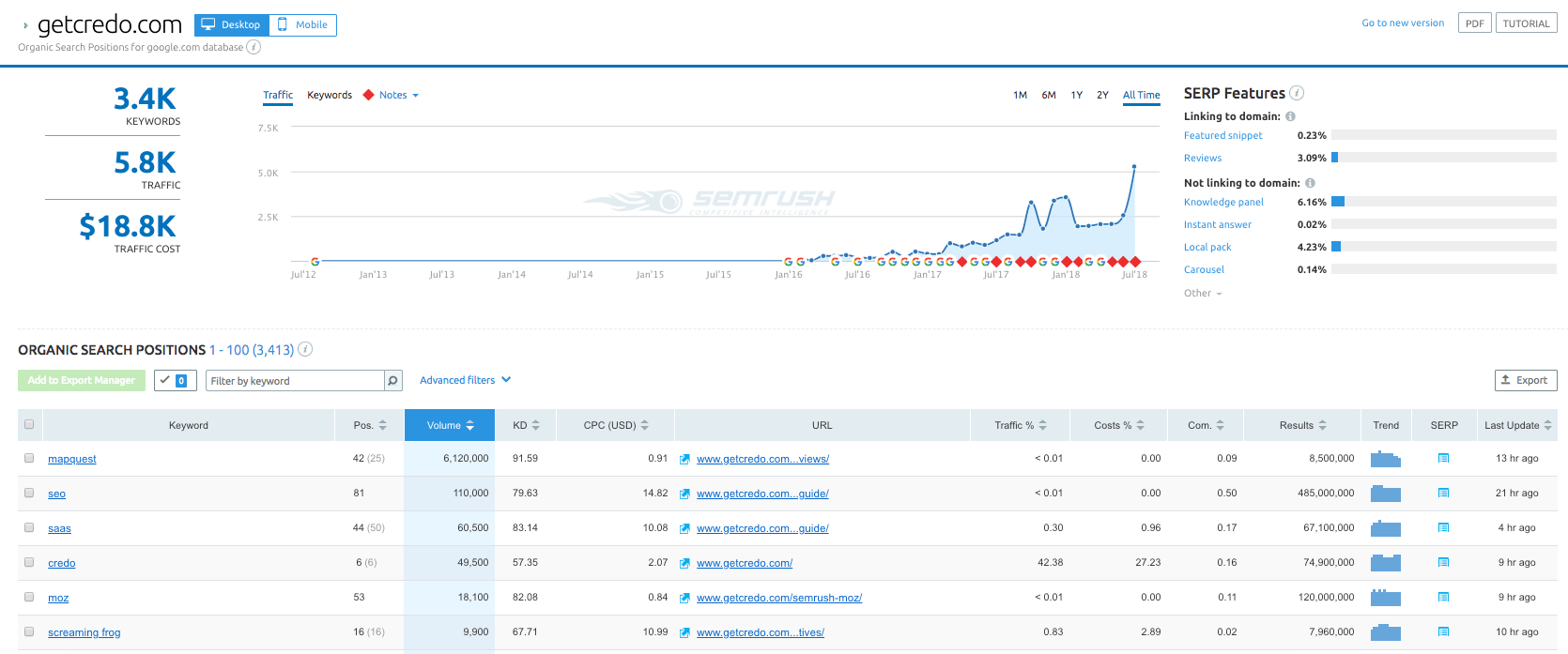Sort table by Pos. column
The width and height of the screenshot is (1568, 654).
pos(370,425)
